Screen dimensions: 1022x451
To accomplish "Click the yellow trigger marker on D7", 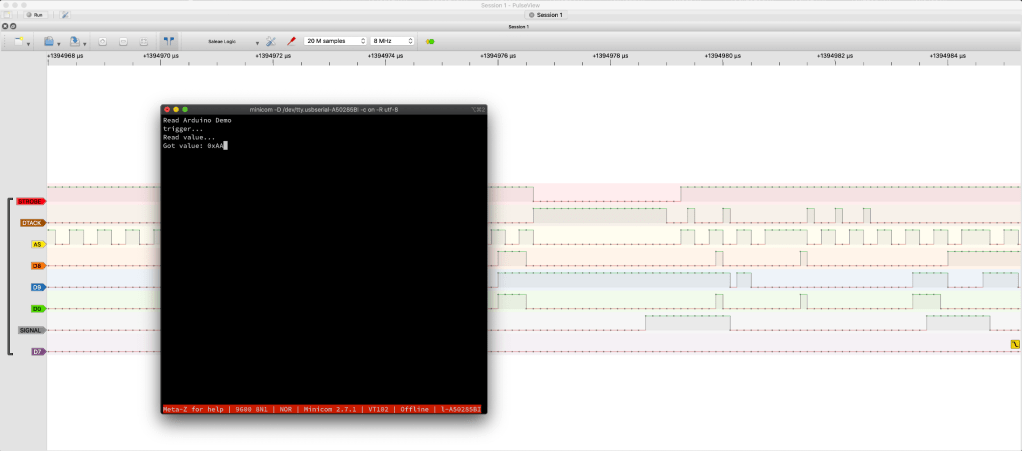I will pyautogui.click(x=1014, y=344).
